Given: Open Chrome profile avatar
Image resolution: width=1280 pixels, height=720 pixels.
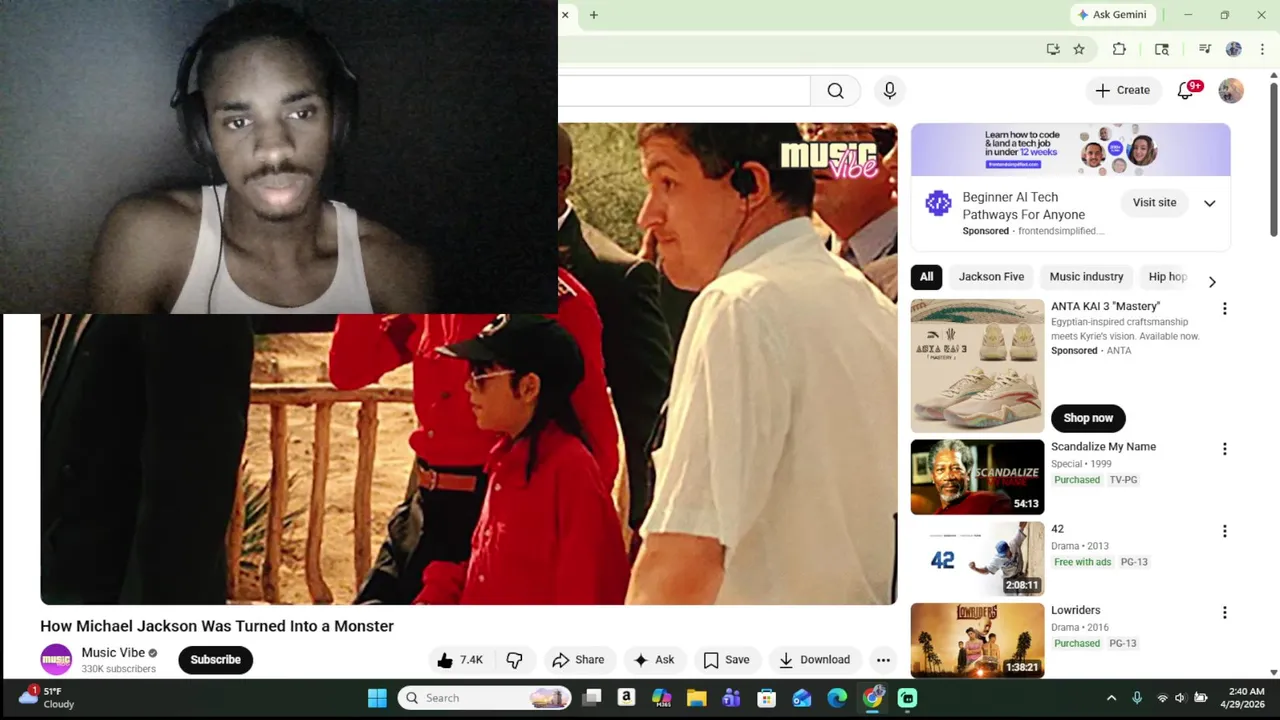Looking at the screenshot, I should [x=1234, y=49].
